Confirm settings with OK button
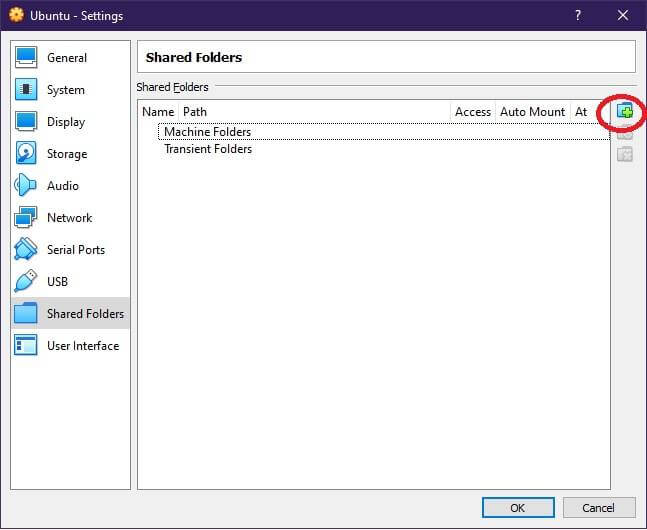The height and width of the screenshot is (530, 647). [518, 507]
